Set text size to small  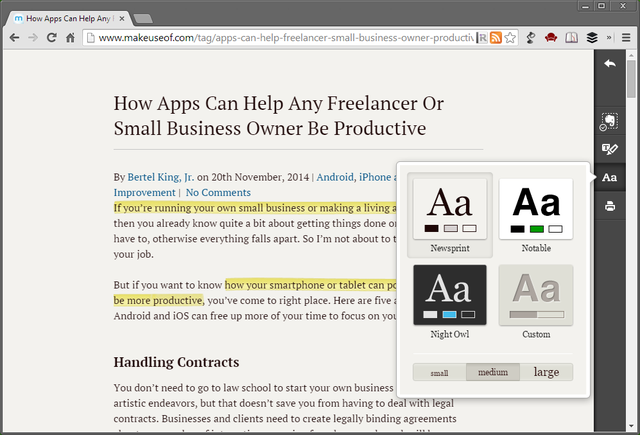[439, 373]
